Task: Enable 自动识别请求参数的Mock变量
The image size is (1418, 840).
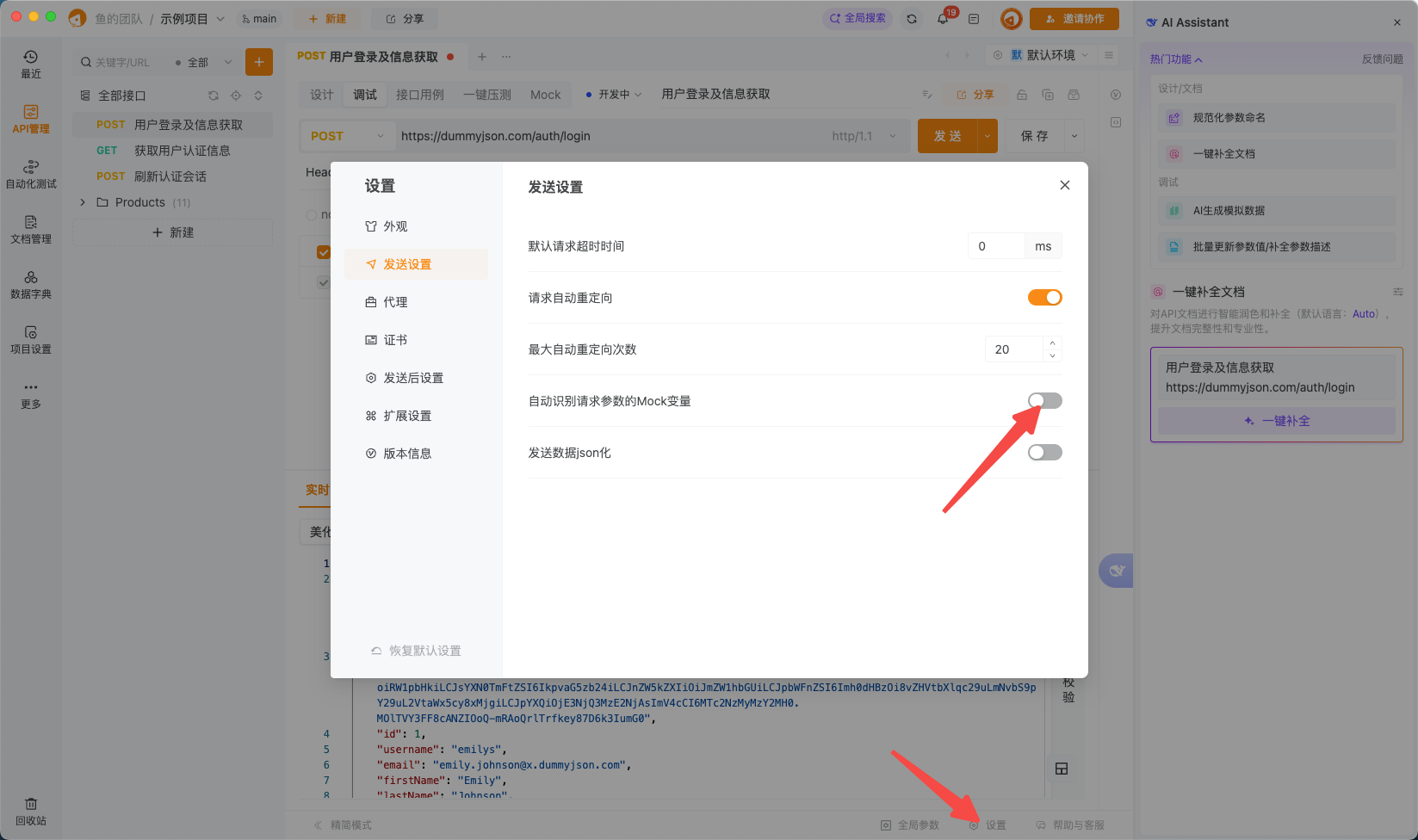Action: pos(1044,400)
